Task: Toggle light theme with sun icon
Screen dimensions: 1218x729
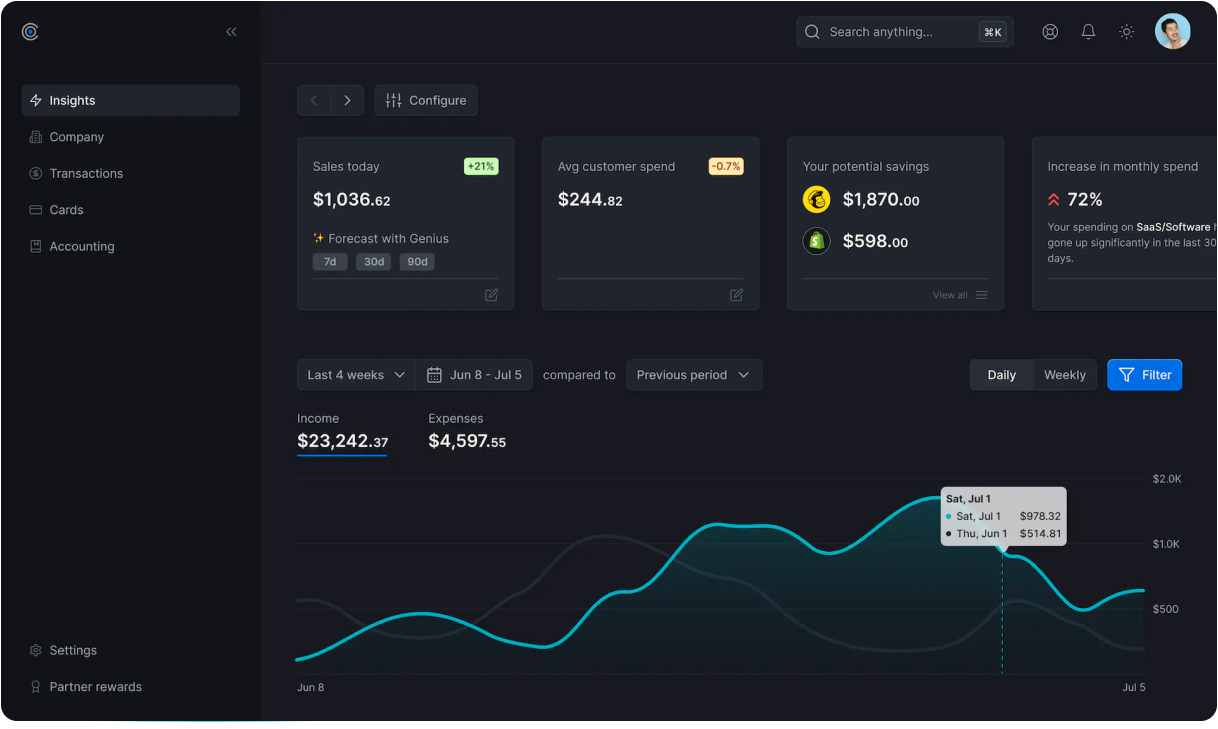Action: pos(1126,32)
